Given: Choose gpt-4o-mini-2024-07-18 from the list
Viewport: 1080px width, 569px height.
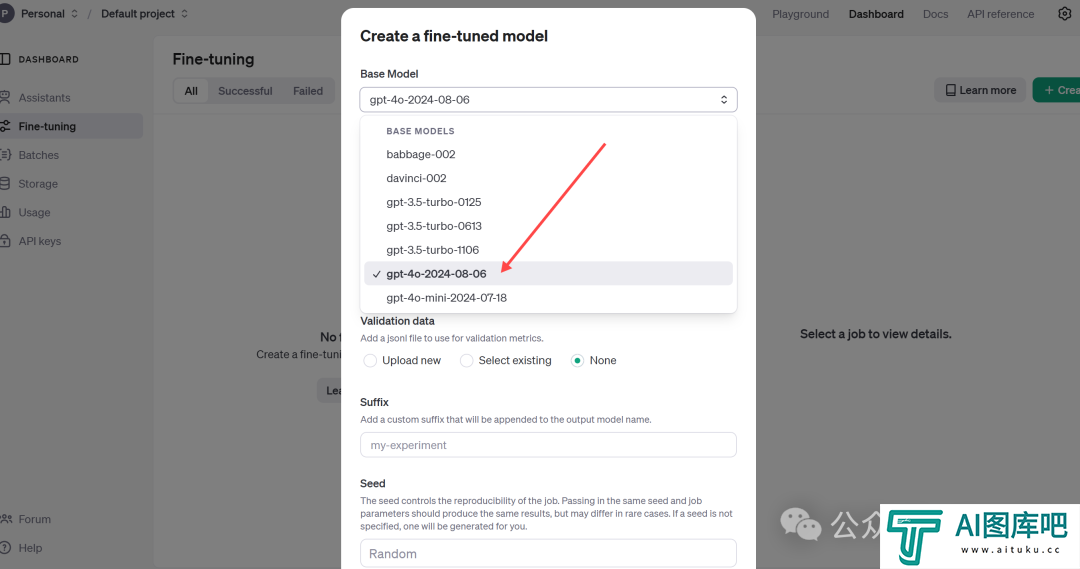Looking at the screenshot, I should [548, 298].
